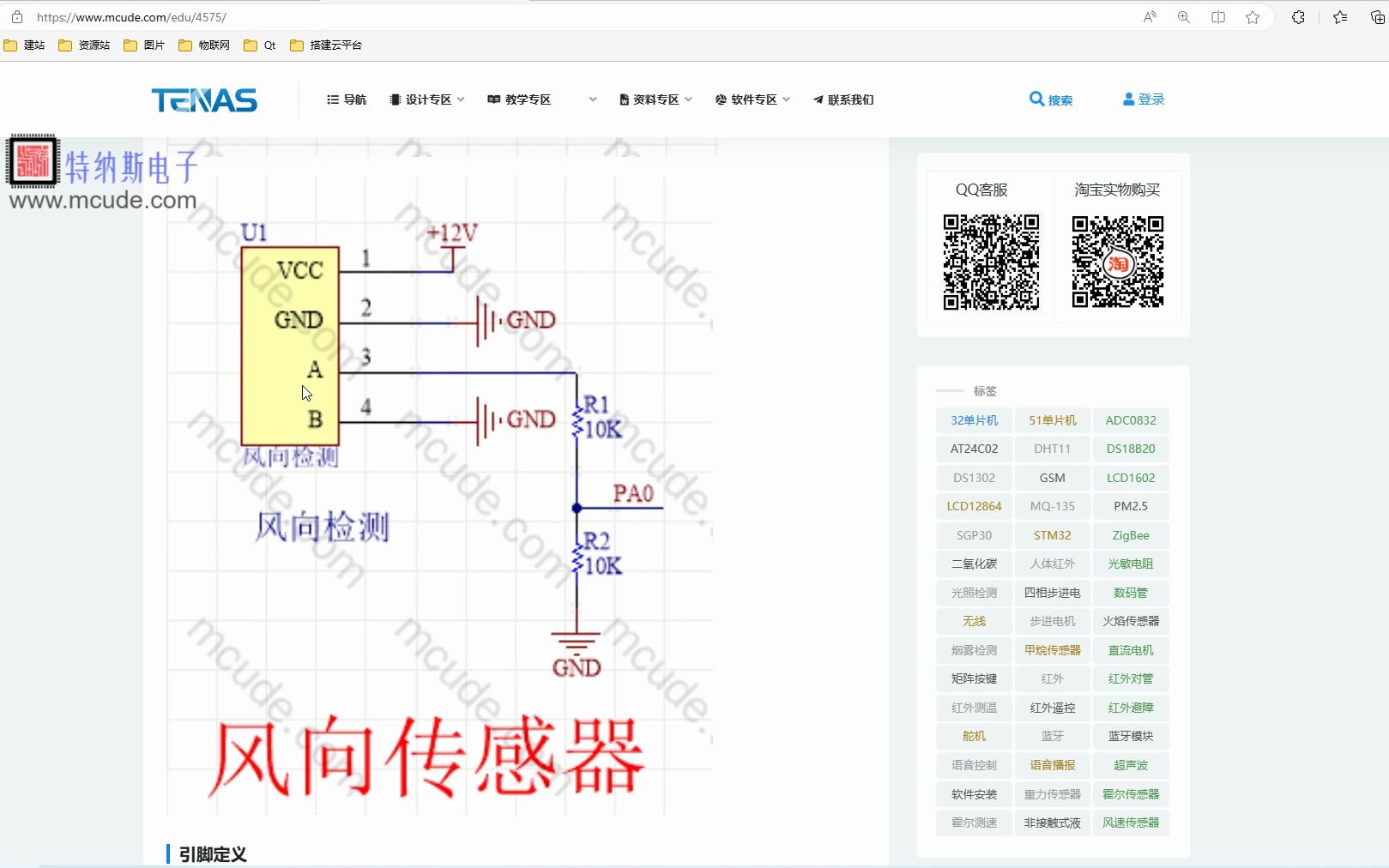The image size is (1389, 868).
Task: Select the 语音播报 tag
Action: coord(1053,765)
